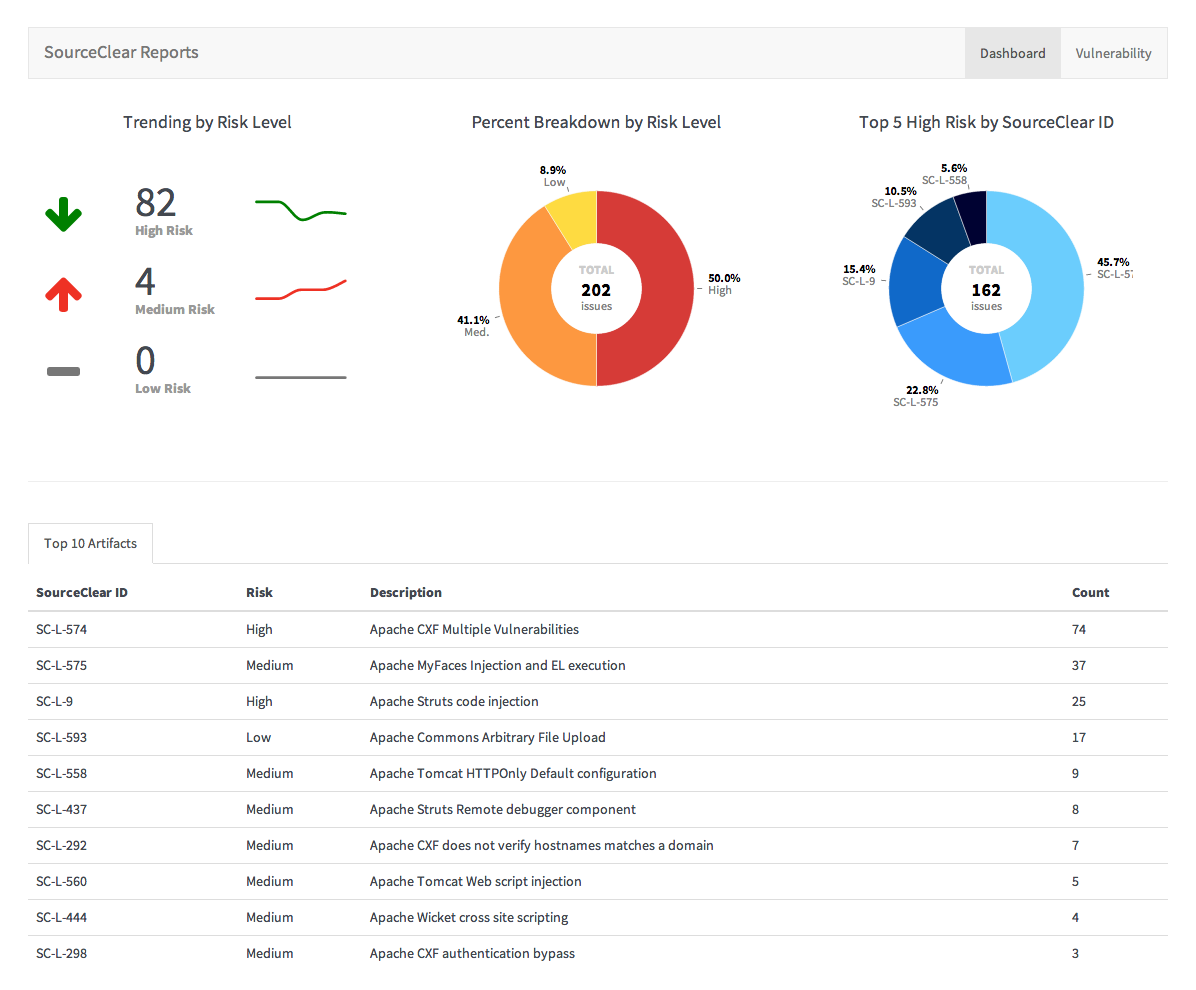Click the Count column header
This screenshot has width=1196, height=990.
tap(1090, 592)
